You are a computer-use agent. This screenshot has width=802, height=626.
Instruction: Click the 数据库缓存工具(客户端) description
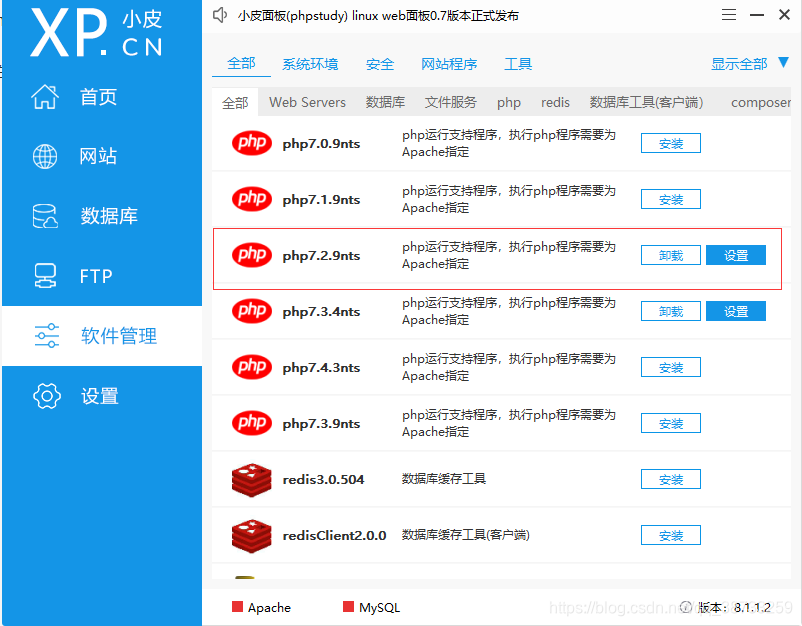(465, 535)
